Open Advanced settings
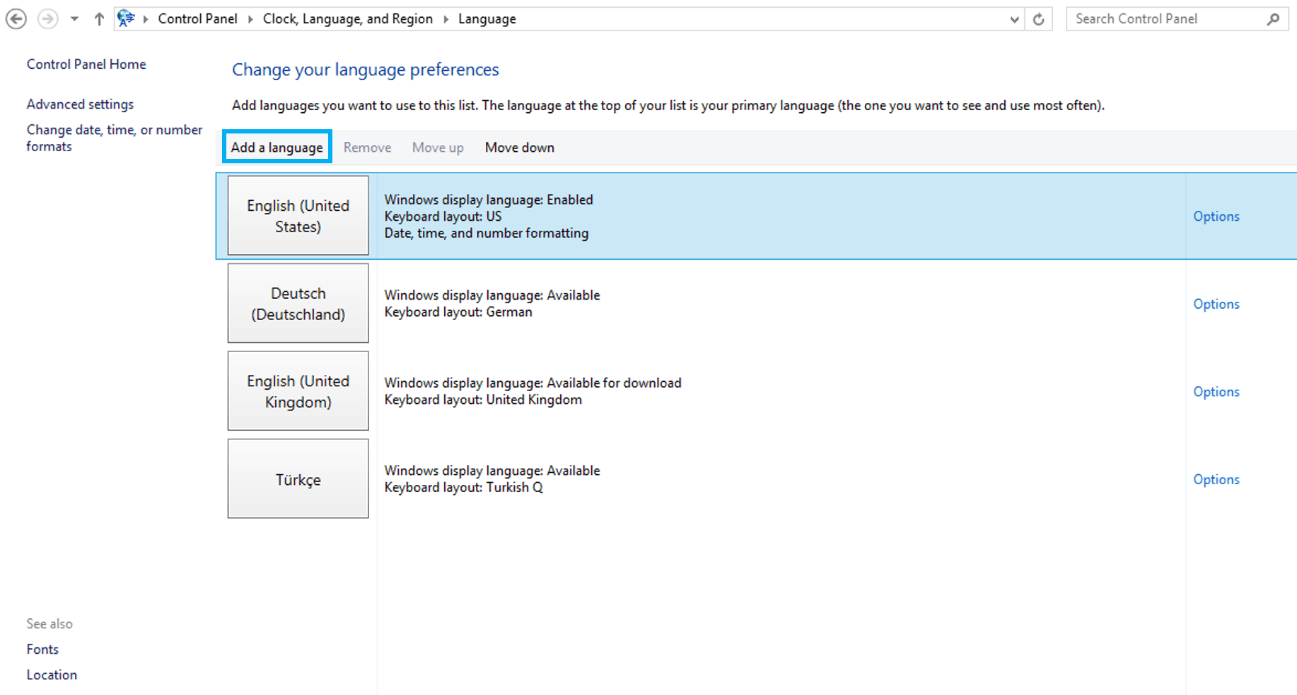 pyautogui.click(x=80, y=104)
